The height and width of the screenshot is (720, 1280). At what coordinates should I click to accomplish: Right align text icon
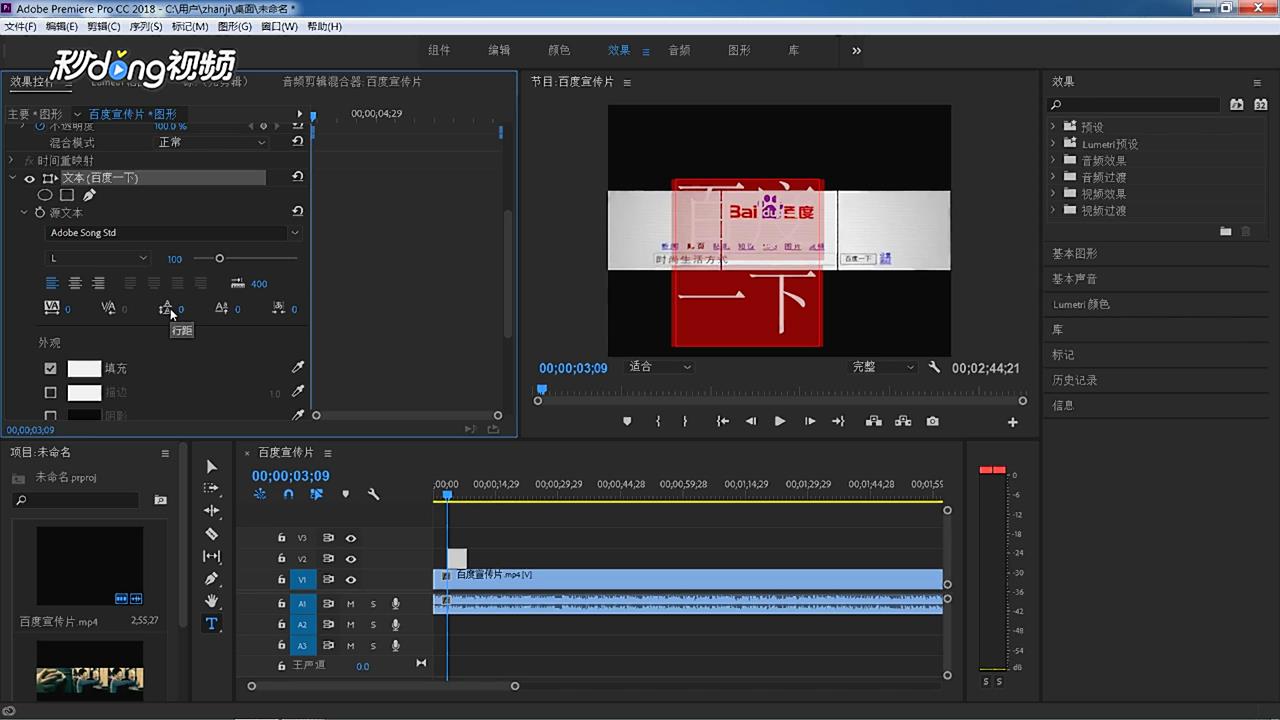coord(98,283)
